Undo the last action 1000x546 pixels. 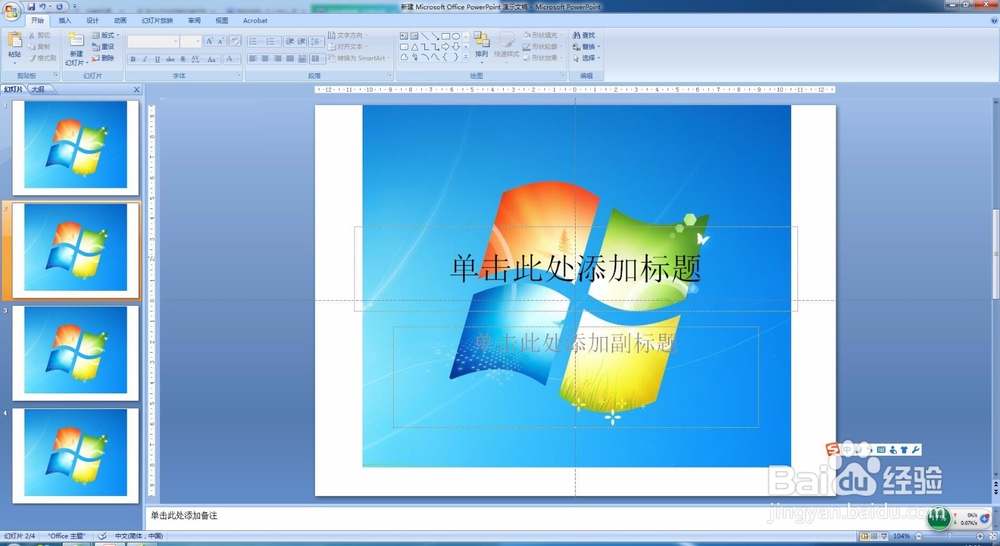(x=43, y=6)
